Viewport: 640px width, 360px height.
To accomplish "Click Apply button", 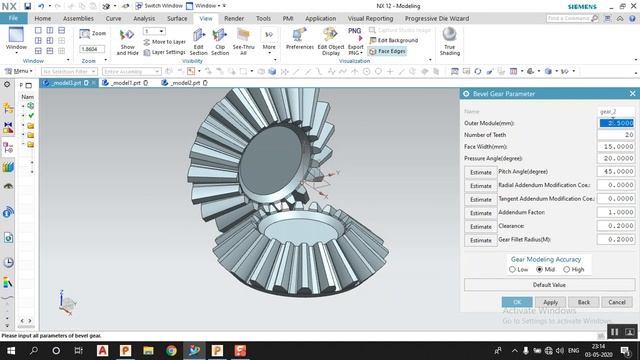I will click(x=550, y=302).
